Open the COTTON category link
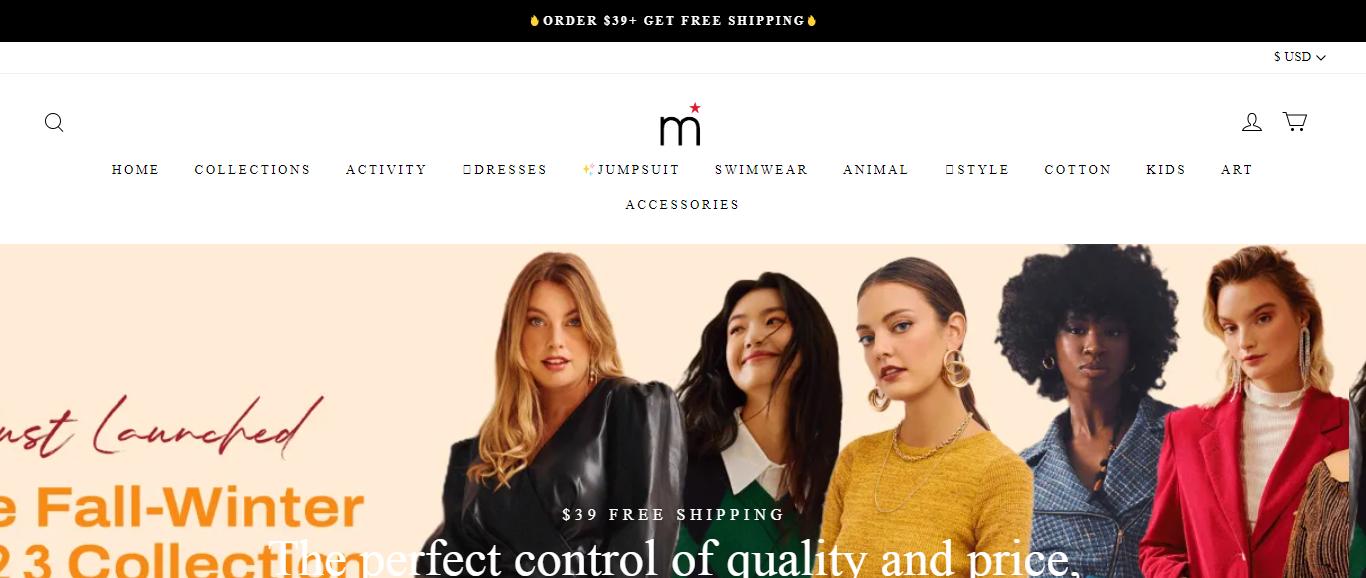1366x578 pixels. (x=1078, y=170)
